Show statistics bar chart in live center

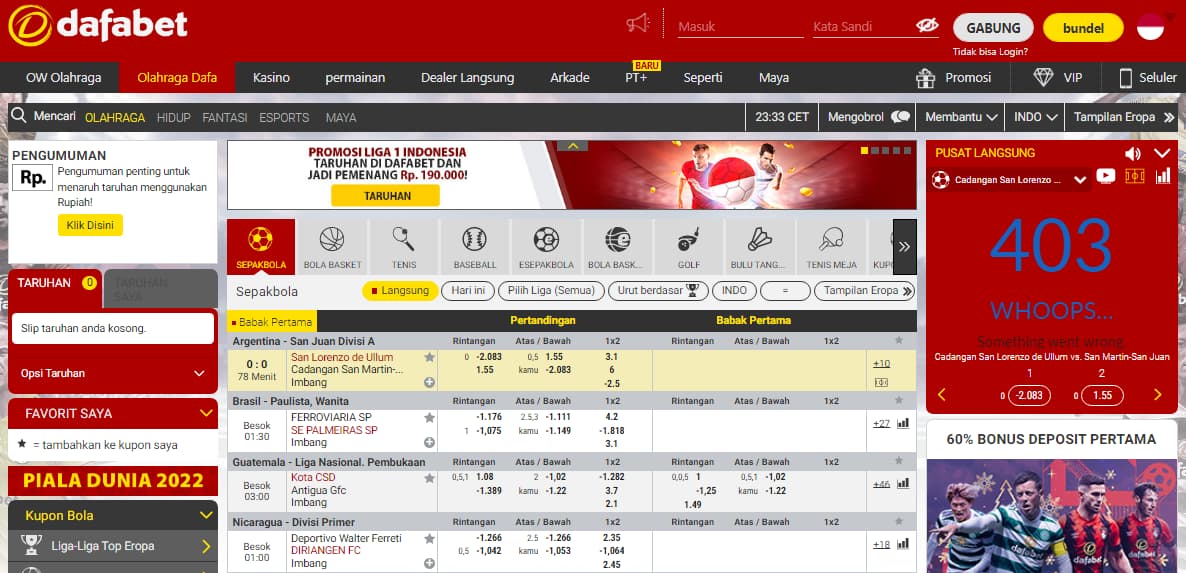1163,177
